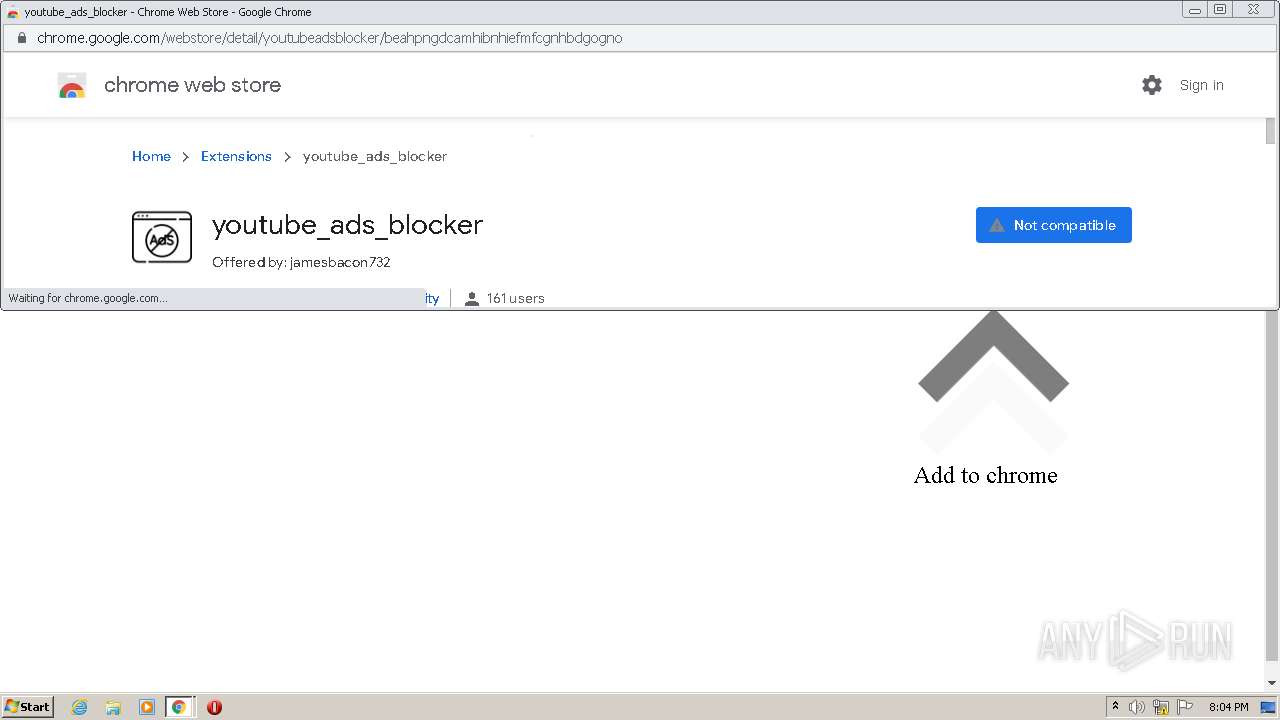
Task: Click the youtube_ads_blocker breadcrumb text
Action: click(375, 156)
